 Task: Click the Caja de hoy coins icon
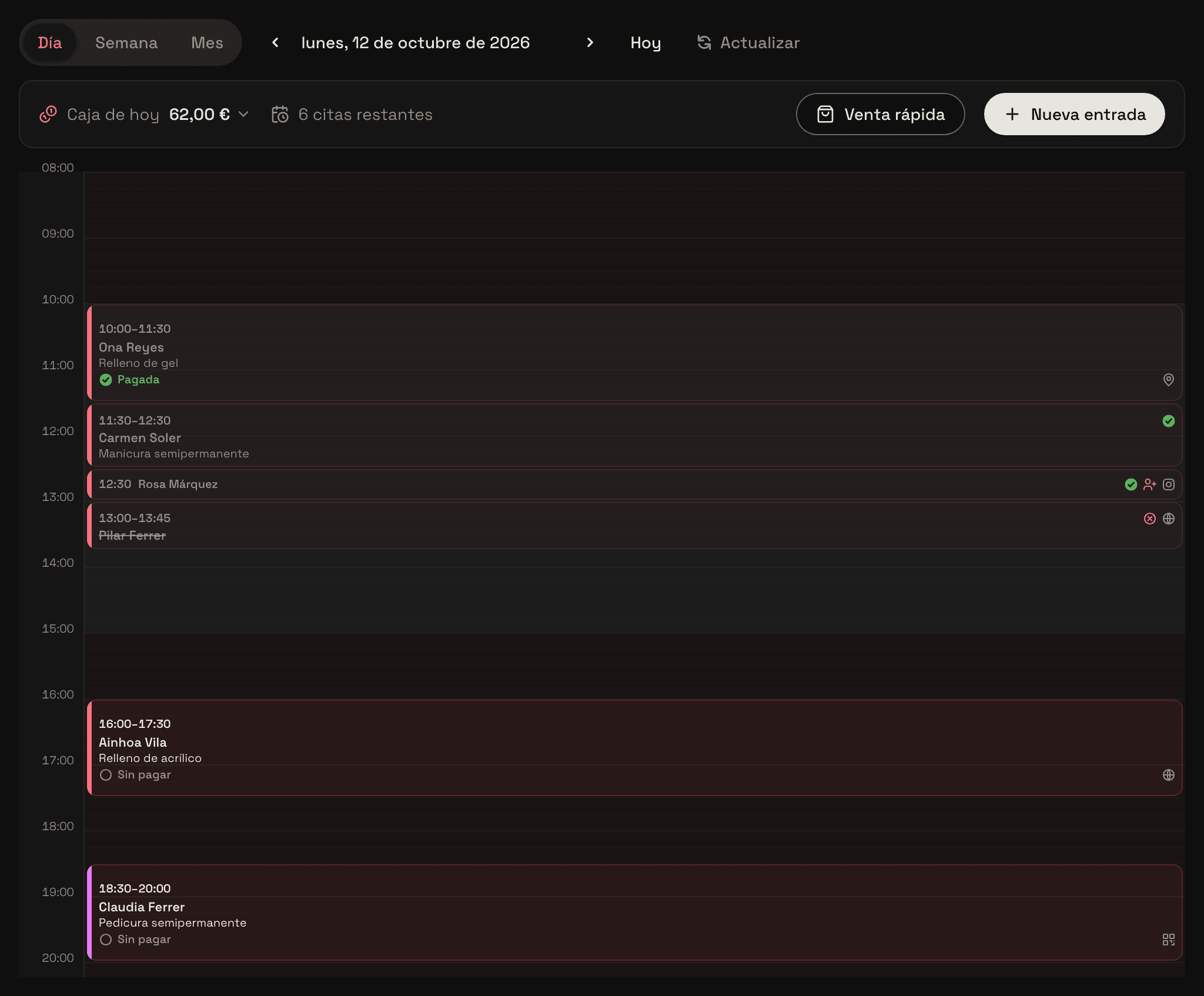click(48, 114)
